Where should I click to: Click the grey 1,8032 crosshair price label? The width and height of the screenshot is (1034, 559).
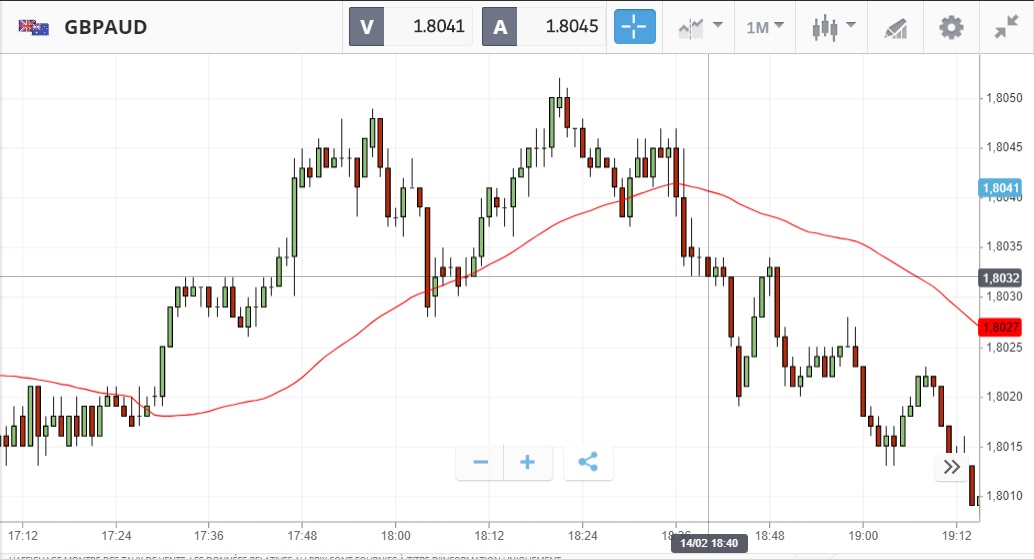point(1000,277)
